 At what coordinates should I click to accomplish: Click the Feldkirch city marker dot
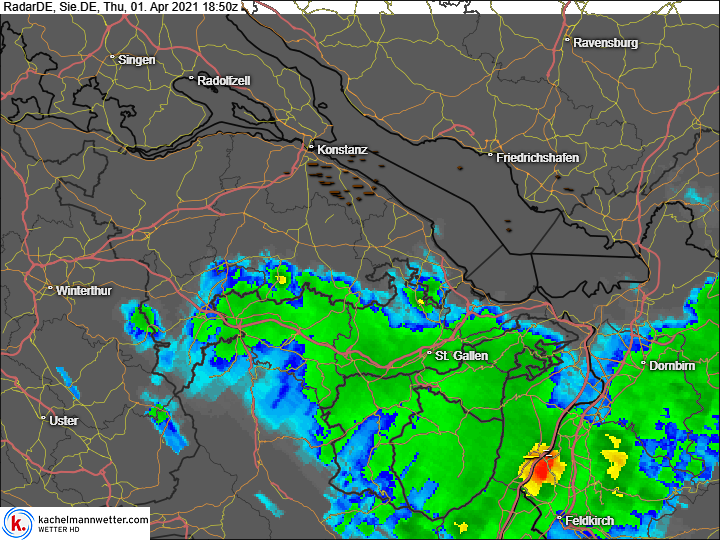click(x=560, y=518)
